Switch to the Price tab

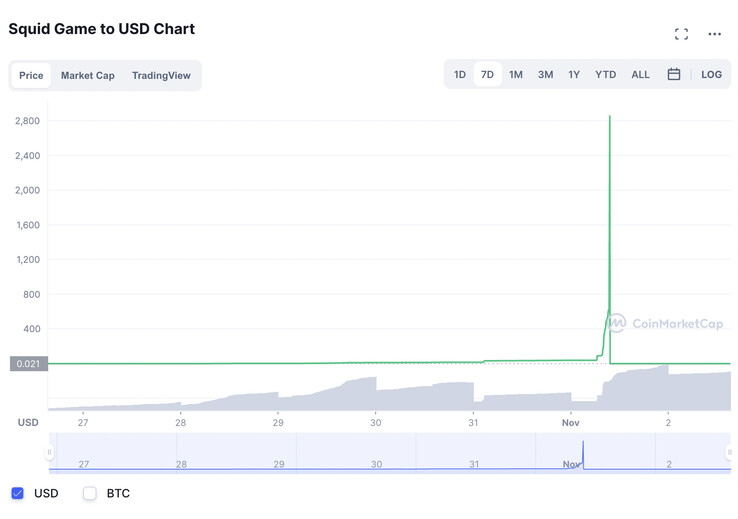click(x=31, y=75)
